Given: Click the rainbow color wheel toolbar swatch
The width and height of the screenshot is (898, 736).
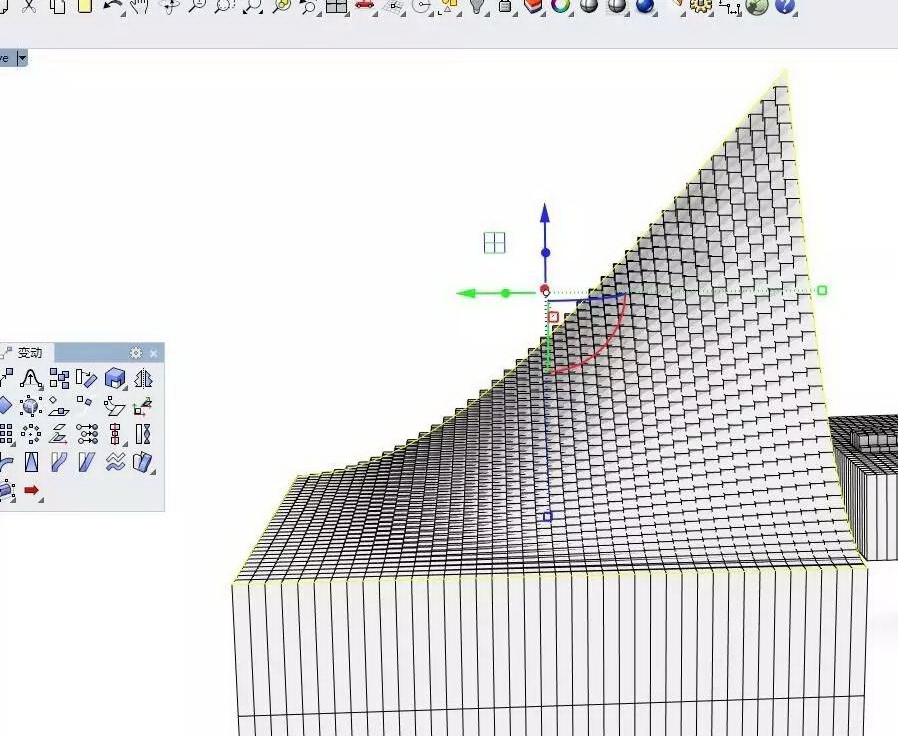Looking at the screenshot, I should coord(558,8).
